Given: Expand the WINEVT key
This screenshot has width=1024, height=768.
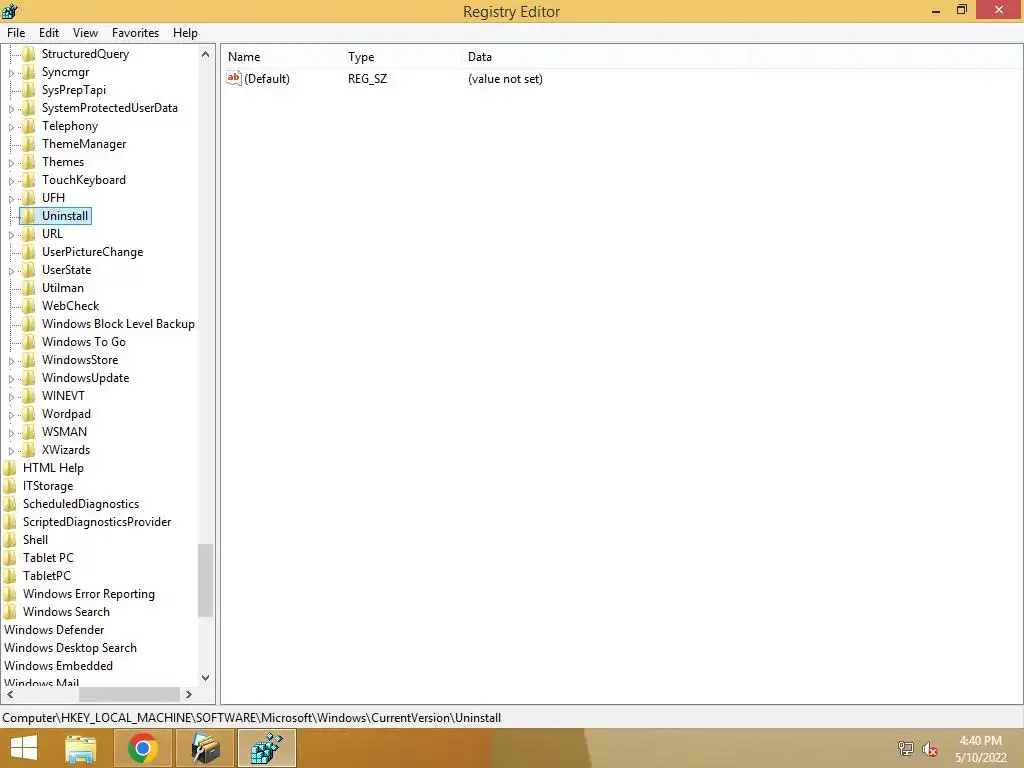Looking at the screenshot, I should click(11, 396).
